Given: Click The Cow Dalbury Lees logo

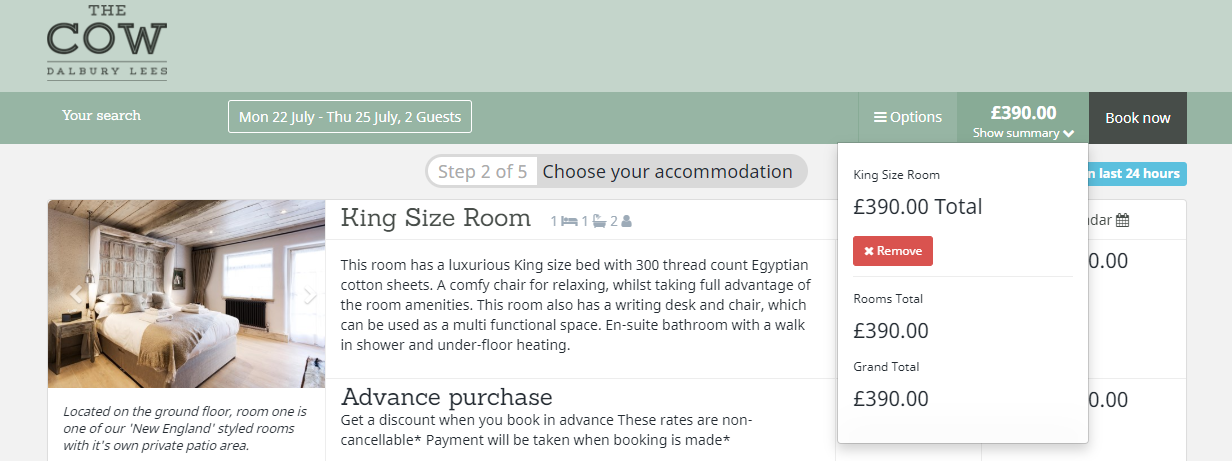Looking at the screenshot, I should [107, 41].
